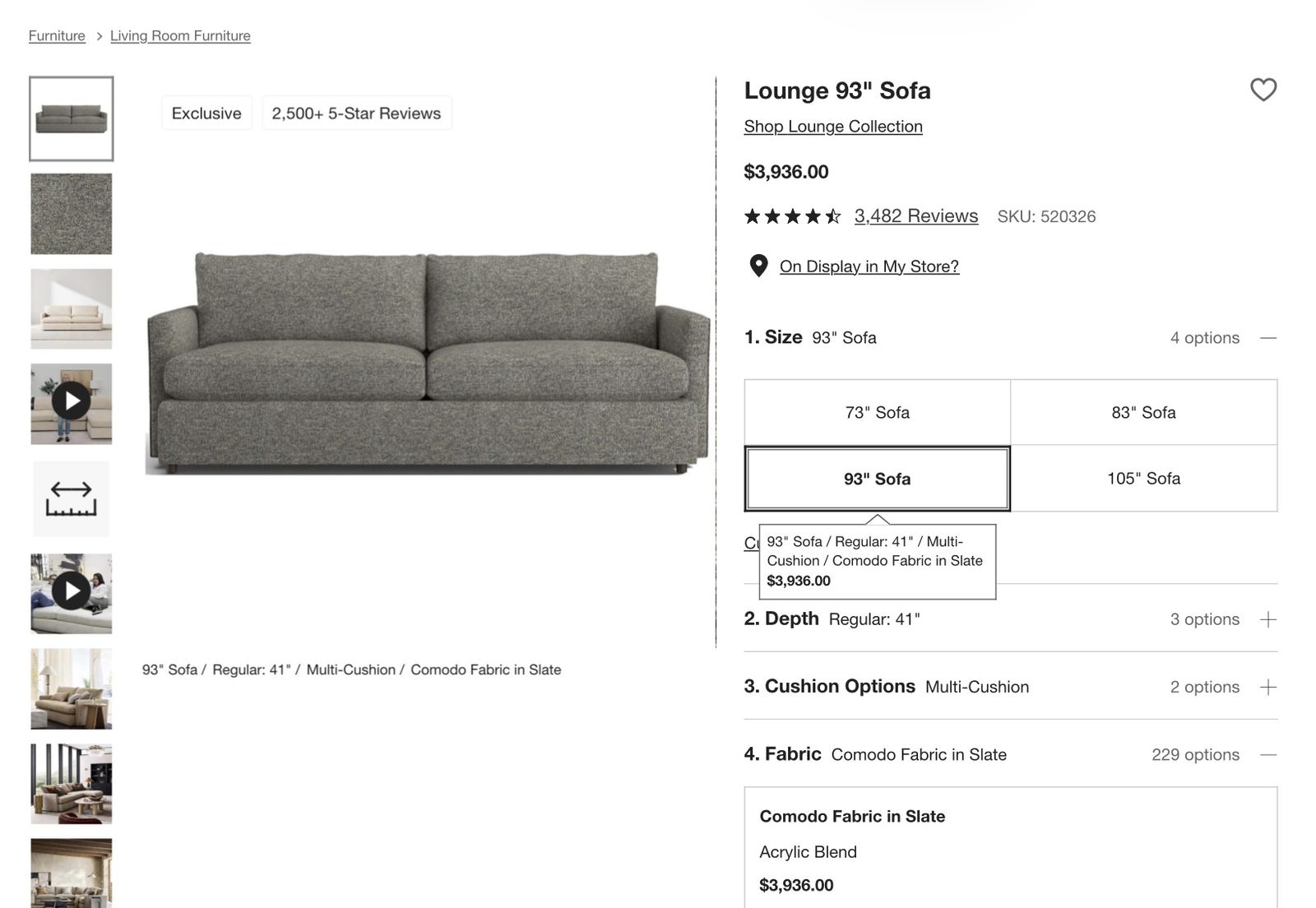
Task: Select the 83" Sofa size option
Action: [1143, 412]
